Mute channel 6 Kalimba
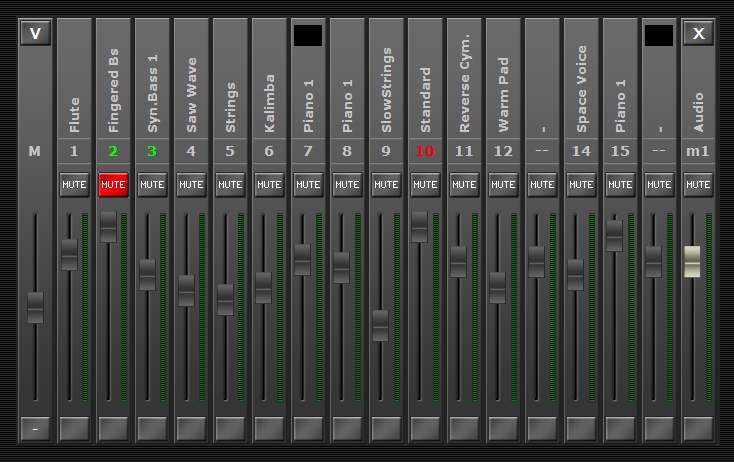 tap(269, 184)
